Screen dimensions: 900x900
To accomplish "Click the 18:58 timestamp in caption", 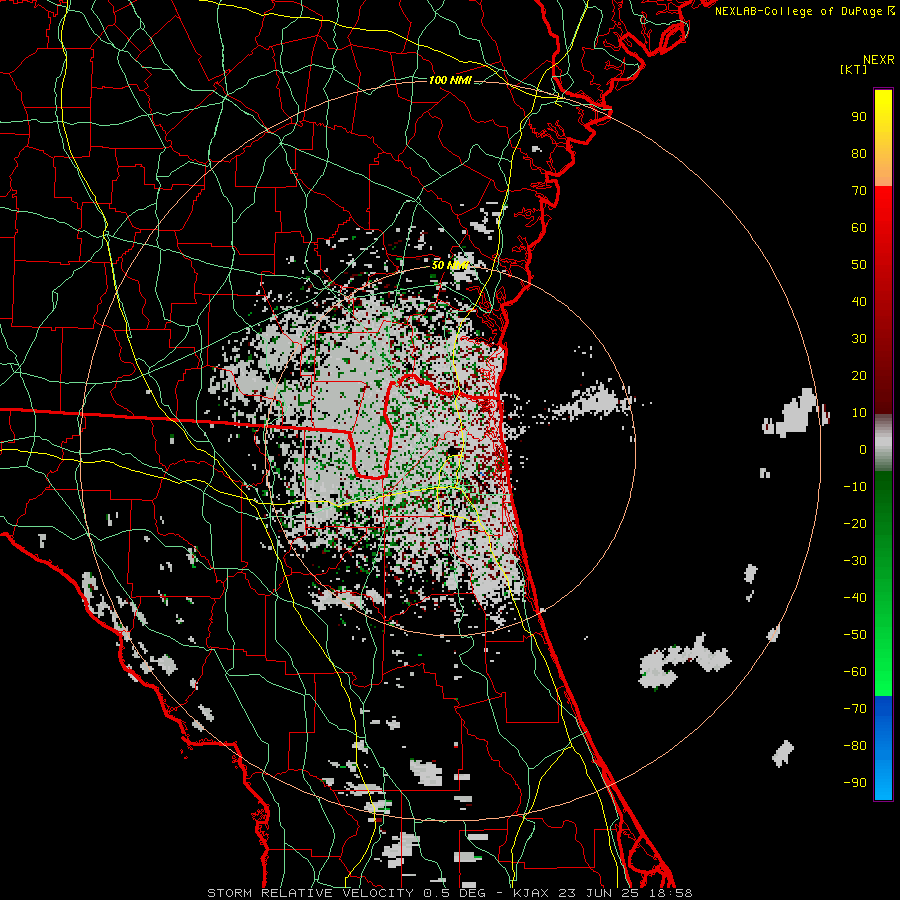I will [x=671, y=893].
